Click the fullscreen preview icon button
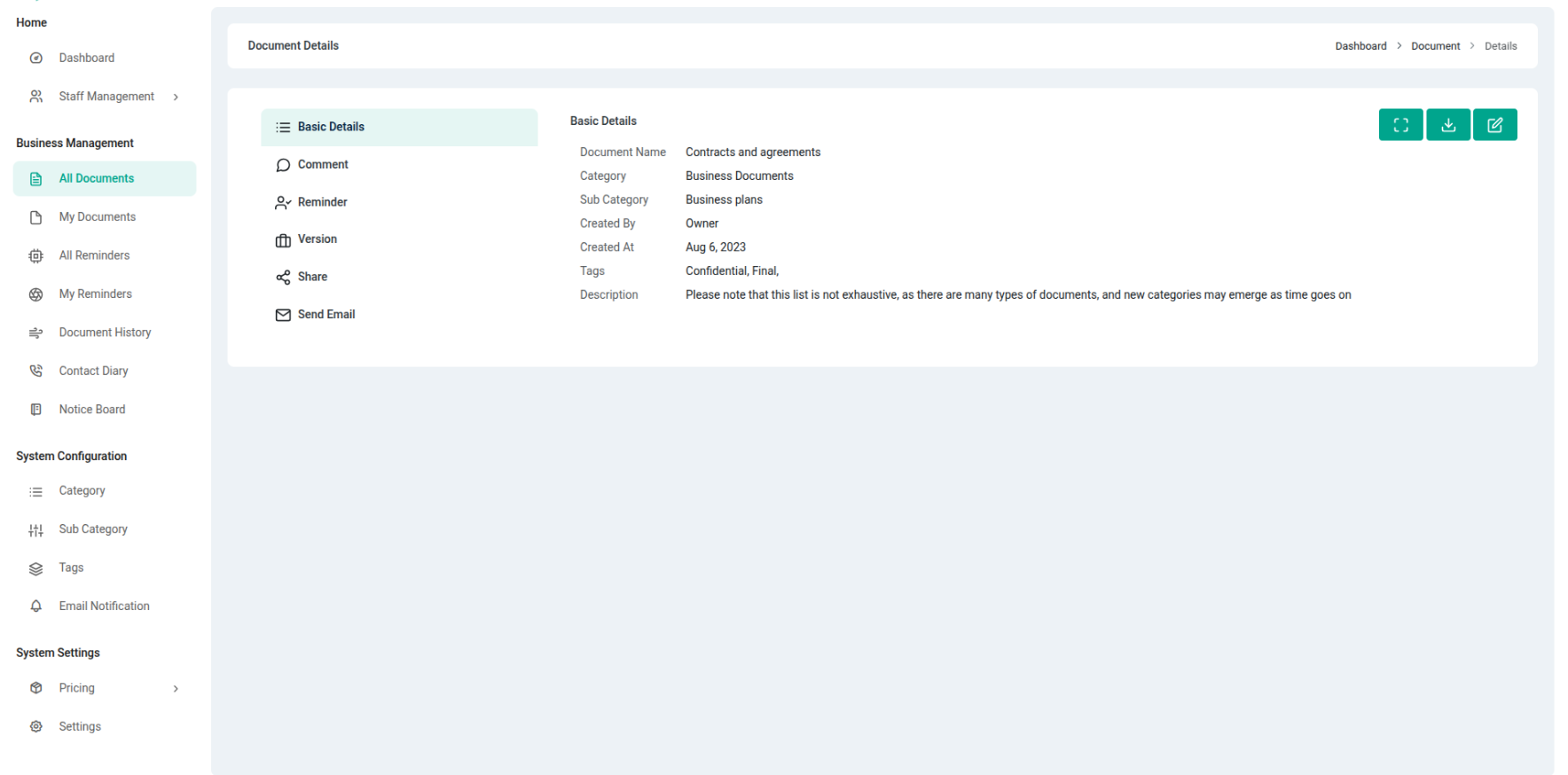The height and width of the screenshot is (775, 1568). (x=1400, y=125)
